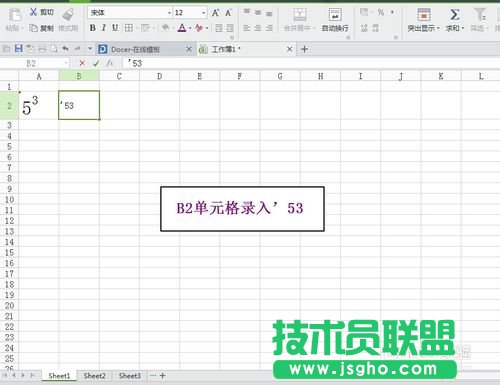Toggle Underline formatting
The width and height of the screenshot is (500, 385).
pos(115,28)
